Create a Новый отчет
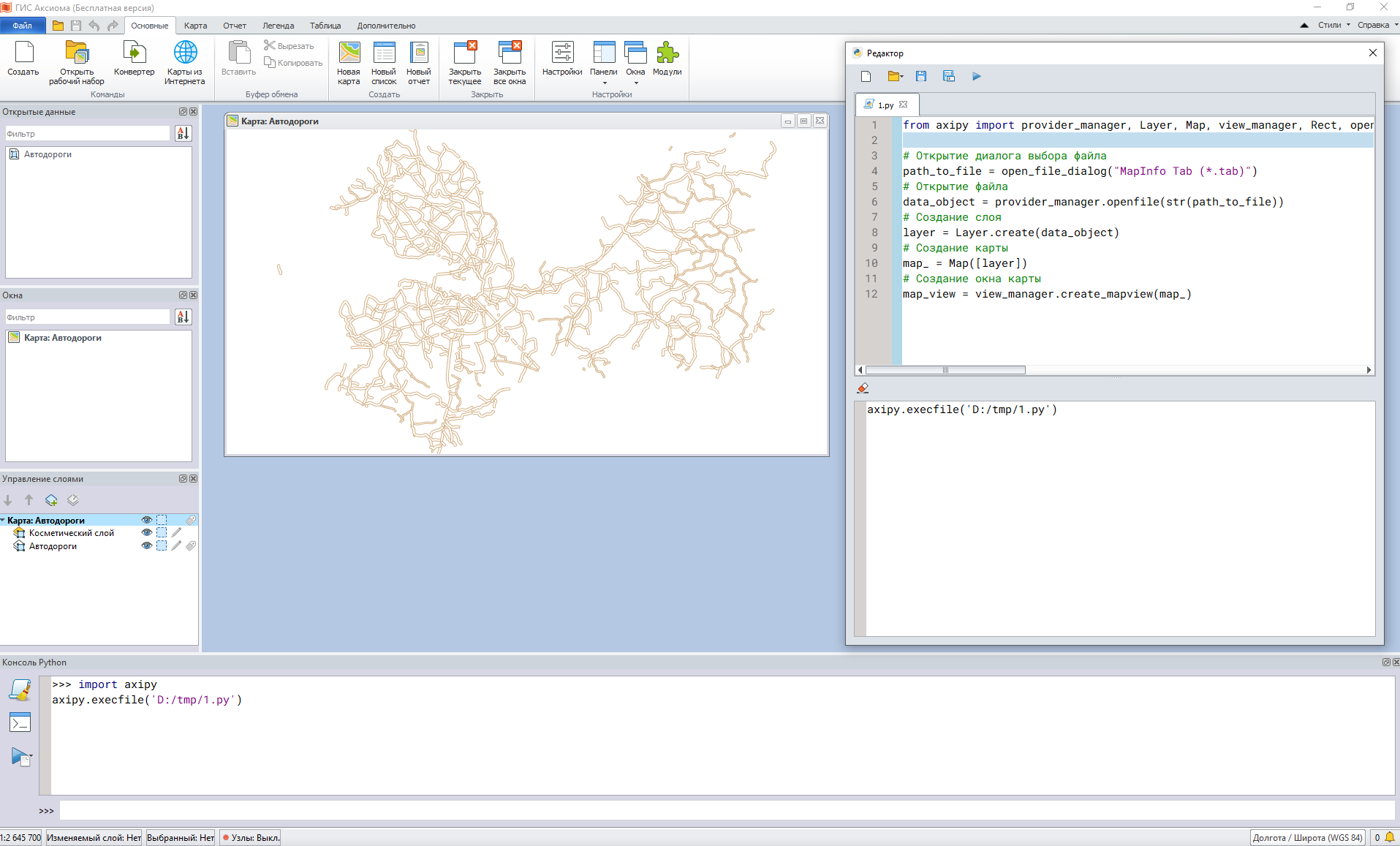Screen dimensions: 1400x846 [x=419, y=62]
